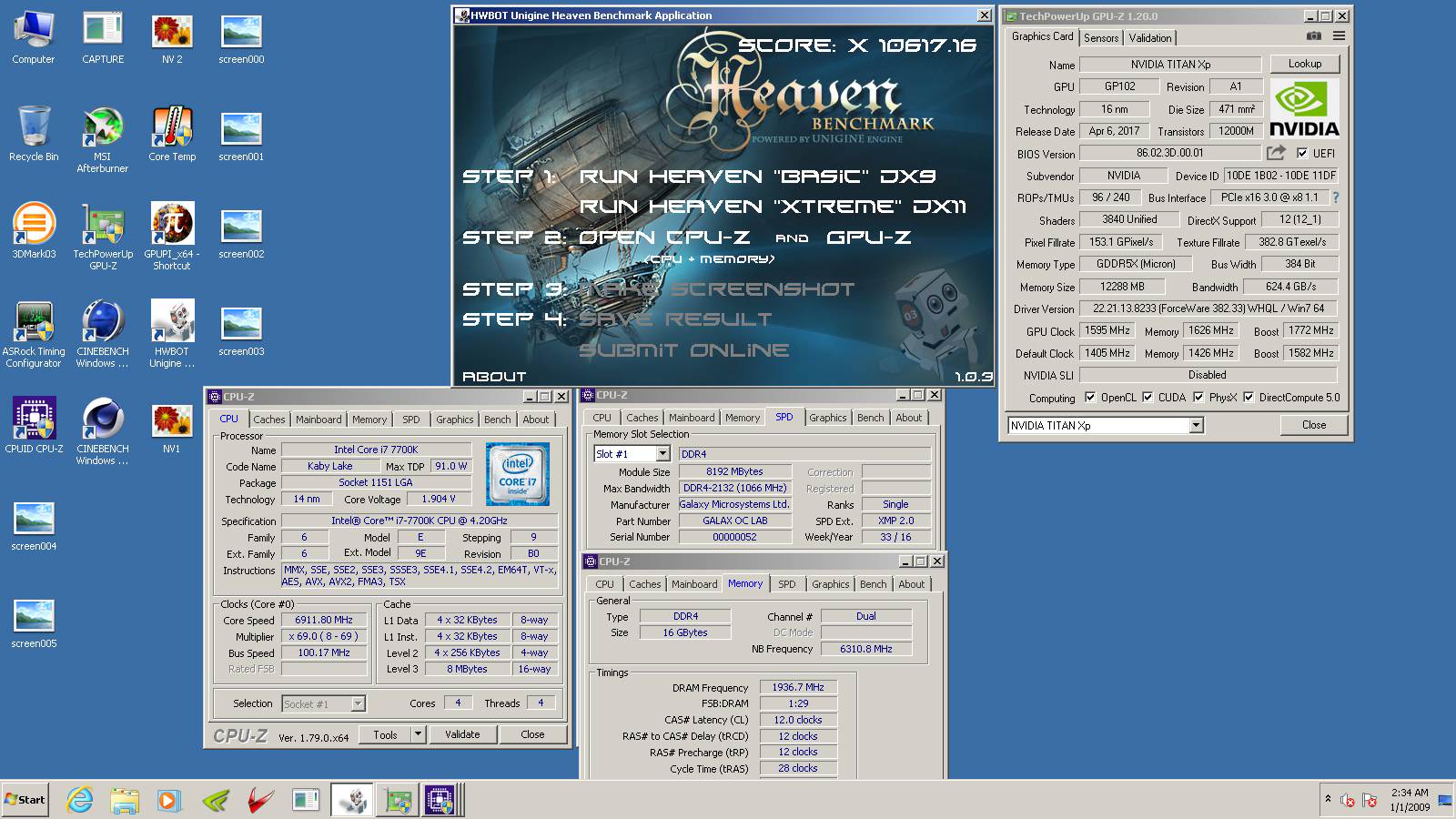
Task: Click Validate button in CPU-Z
Action: click(462, 734)
